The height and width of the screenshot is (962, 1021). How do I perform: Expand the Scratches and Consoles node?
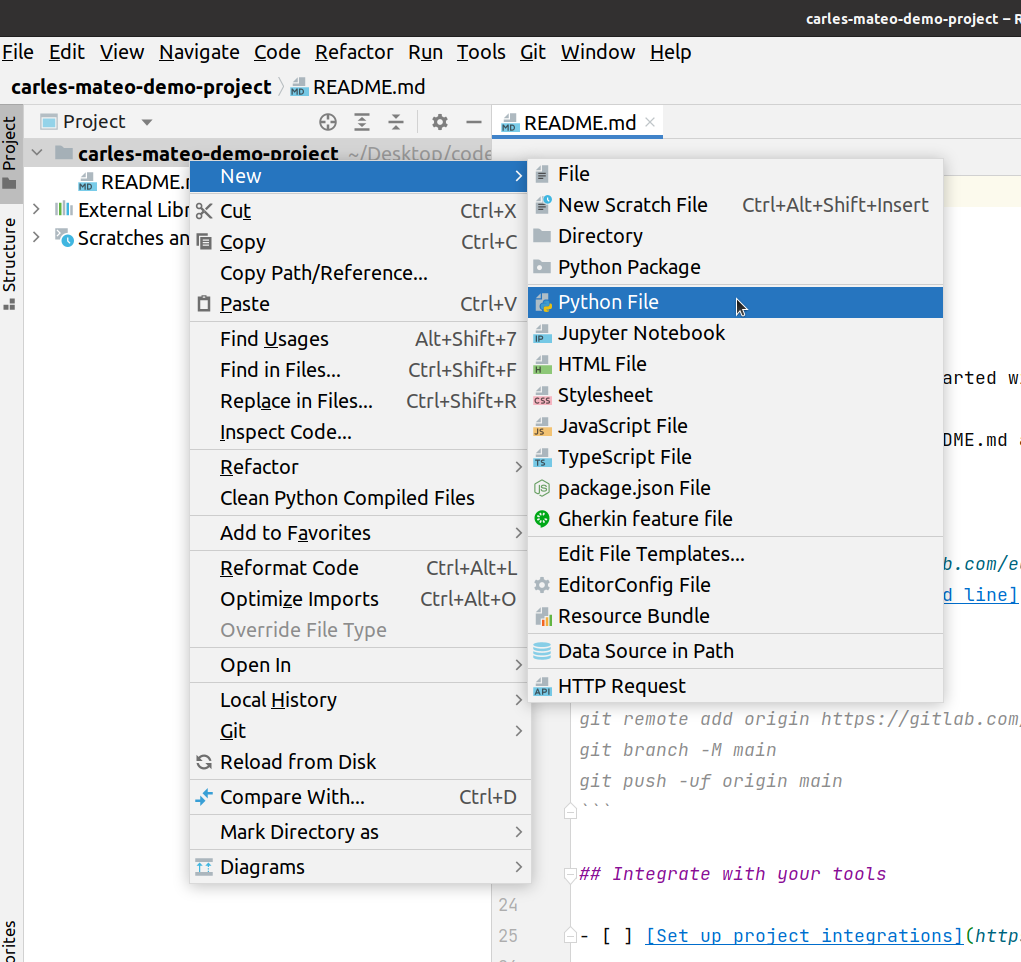click(x=37, y=237)
